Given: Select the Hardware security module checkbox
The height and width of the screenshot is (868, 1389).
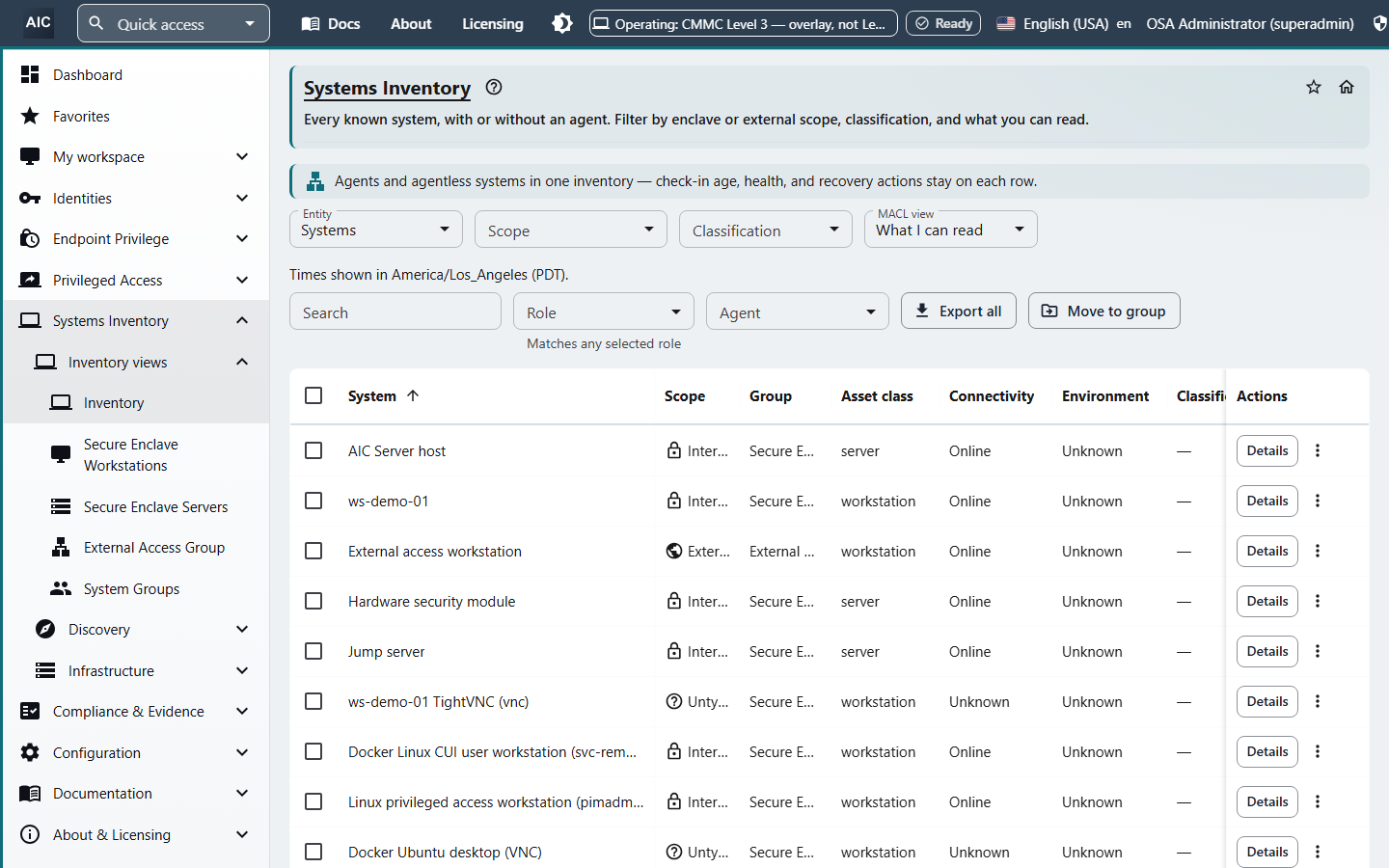Looking at the screenshot, I should pyautogui.click(x=313, y=601).
